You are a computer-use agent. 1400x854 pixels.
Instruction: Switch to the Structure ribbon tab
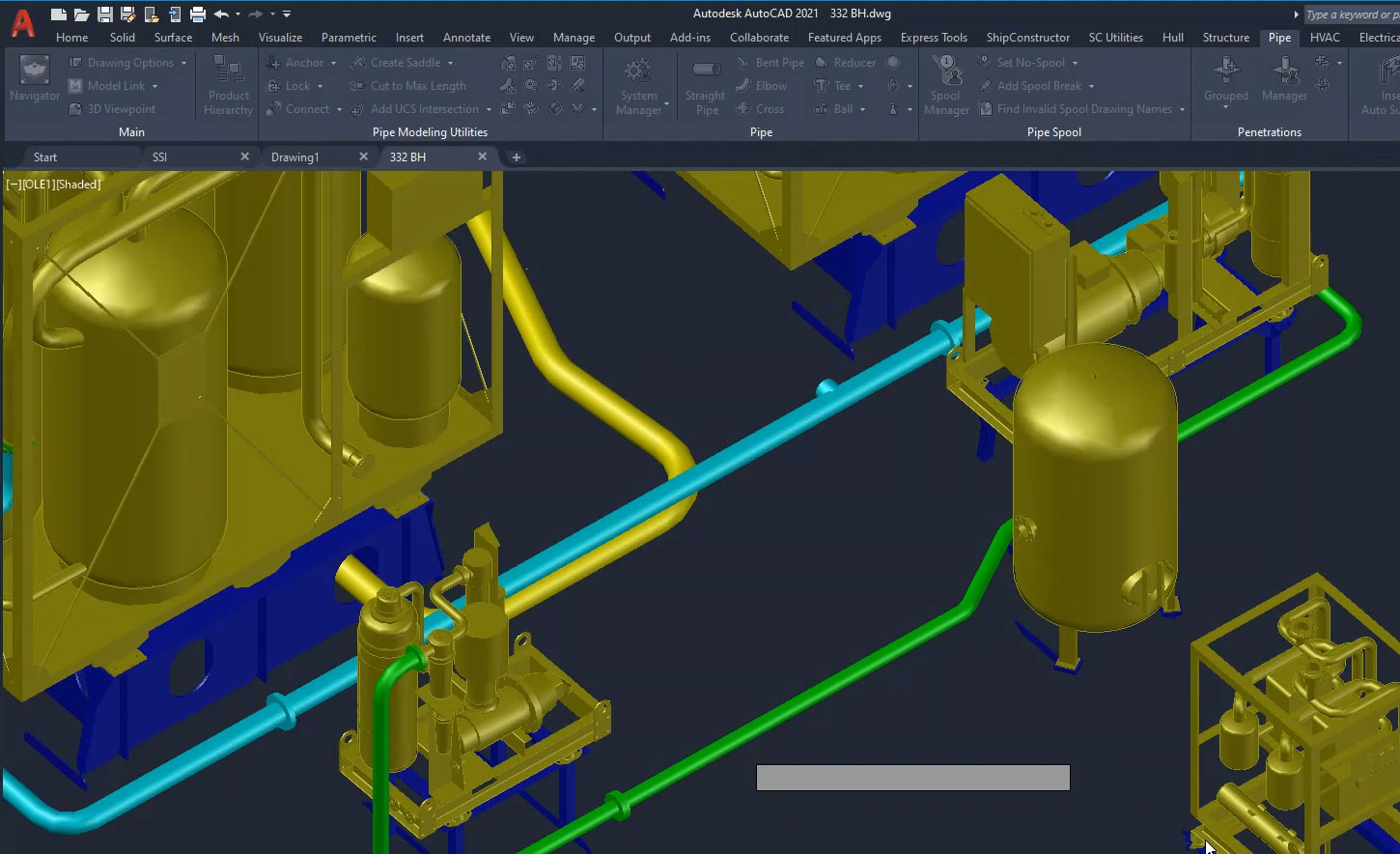click(1225, 38)
